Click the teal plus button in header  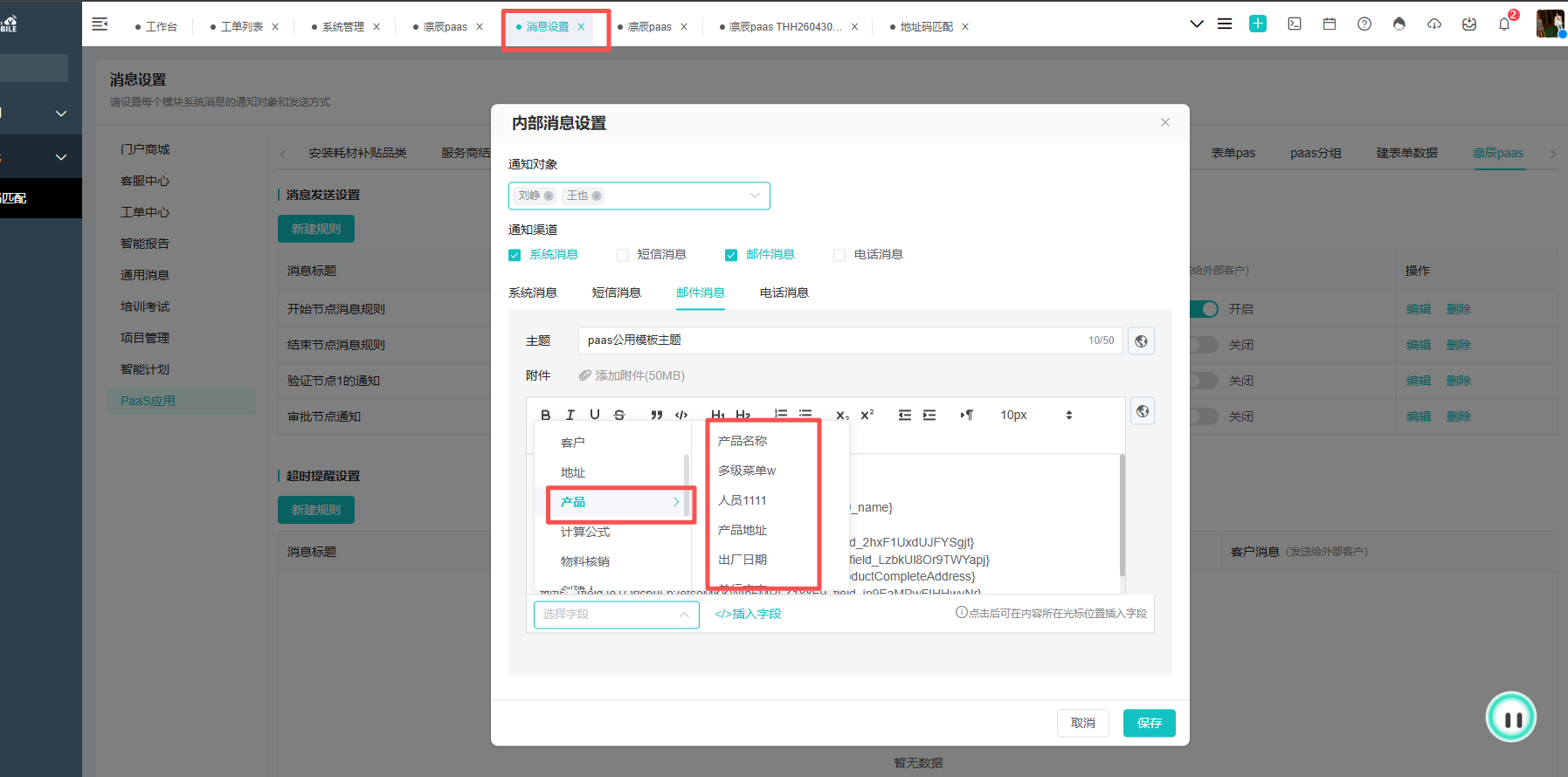[1258, 24]
